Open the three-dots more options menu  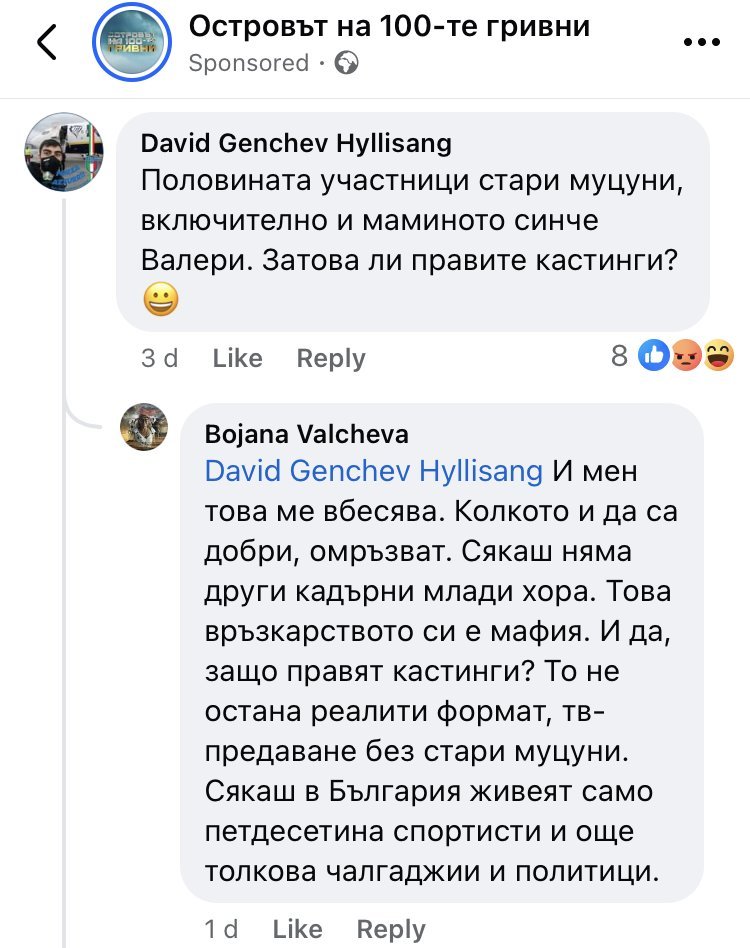coord(701,43)
